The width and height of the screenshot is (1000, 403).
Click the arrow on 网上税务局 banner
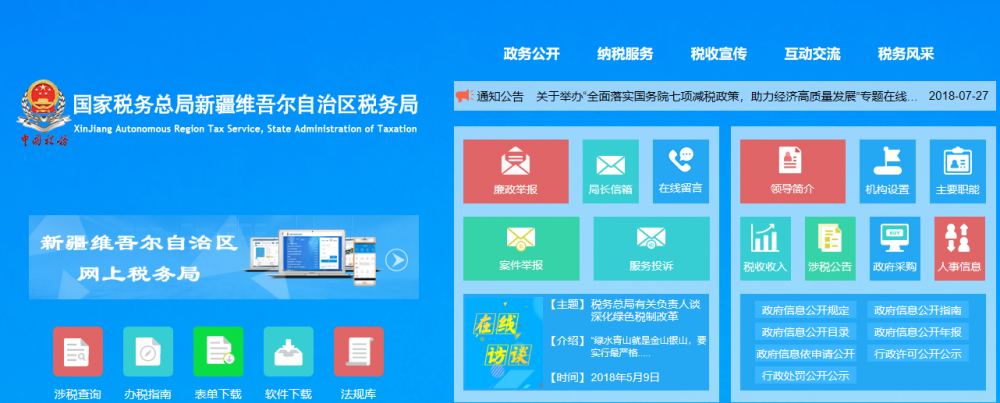tap(397, 260)
